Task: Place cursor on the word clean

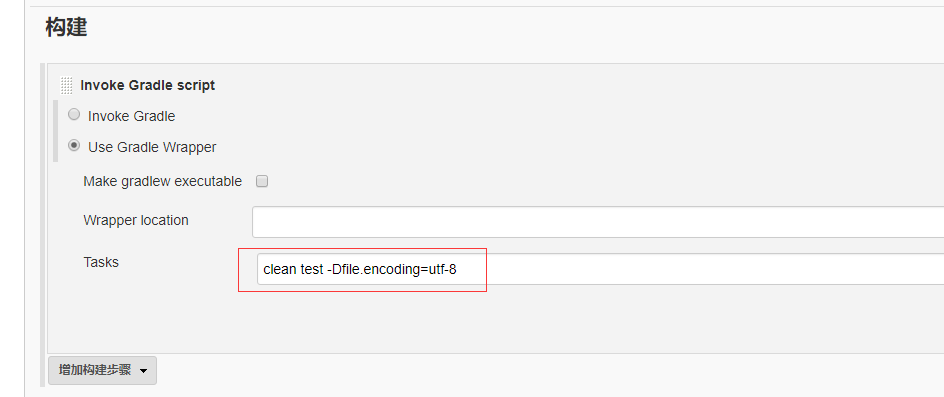Action: [x=280, y=269]
